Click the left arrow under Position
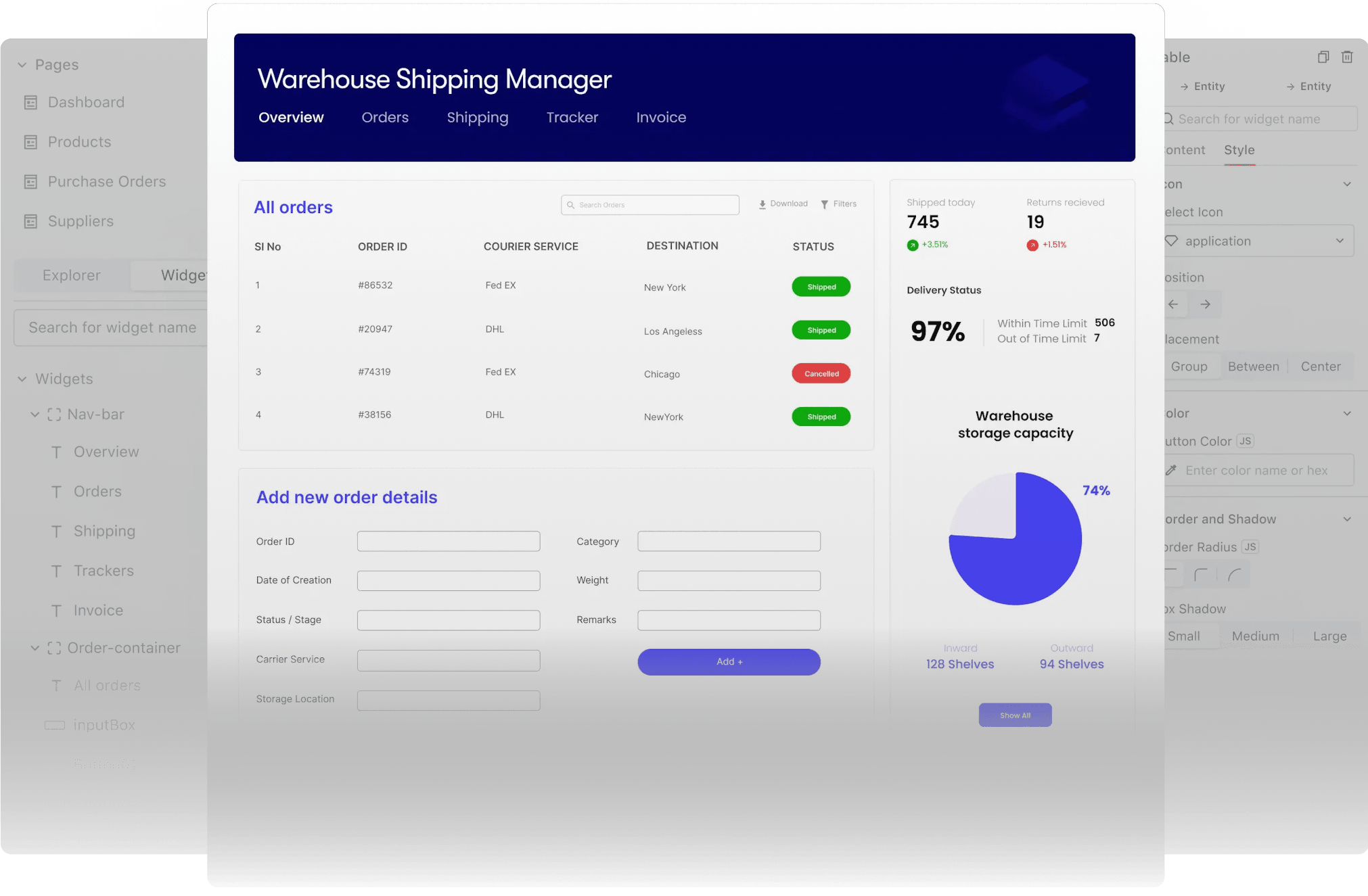The height and width of the screenshot is (896, 1368). [1174, 304]
